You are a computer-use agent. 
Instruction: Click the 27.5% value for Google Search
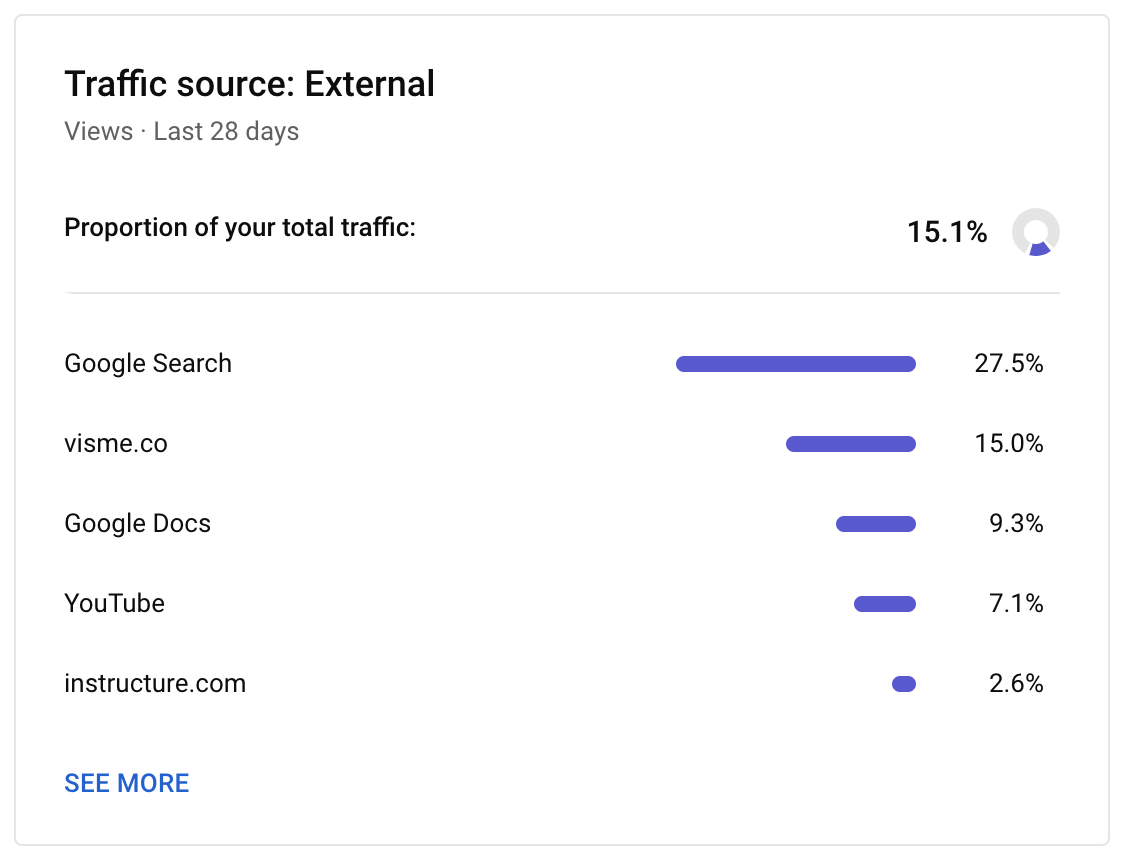point(1009,364)
